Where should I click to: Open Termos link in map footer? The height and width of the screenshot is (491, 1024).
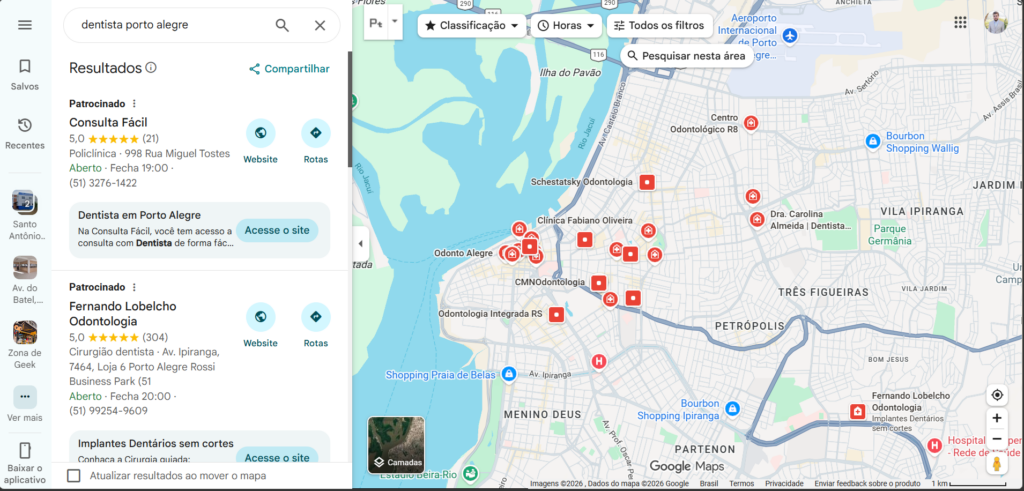click(742, 484)
